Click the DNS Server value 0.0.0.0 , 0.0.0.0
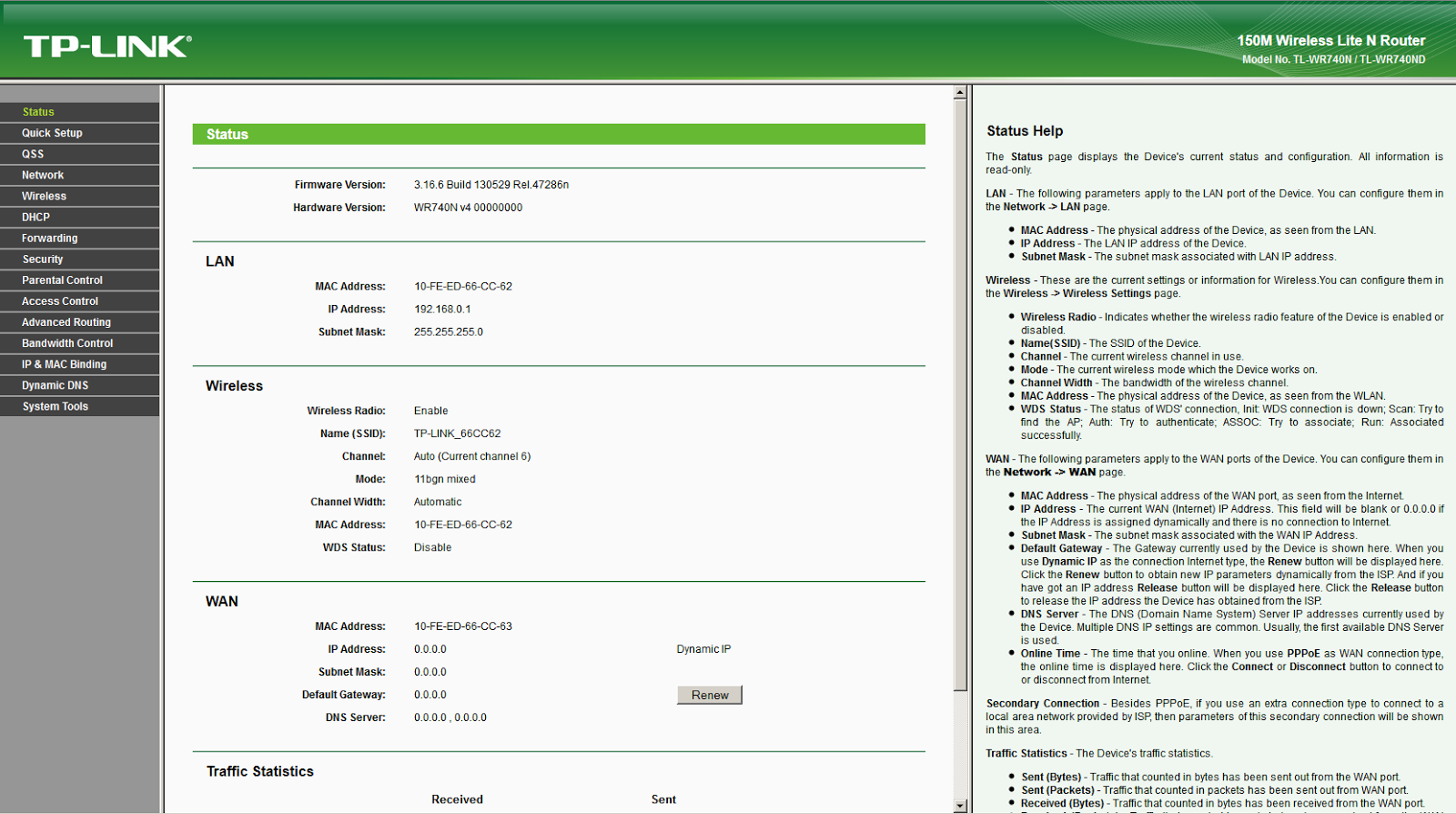 click(450, 717)
